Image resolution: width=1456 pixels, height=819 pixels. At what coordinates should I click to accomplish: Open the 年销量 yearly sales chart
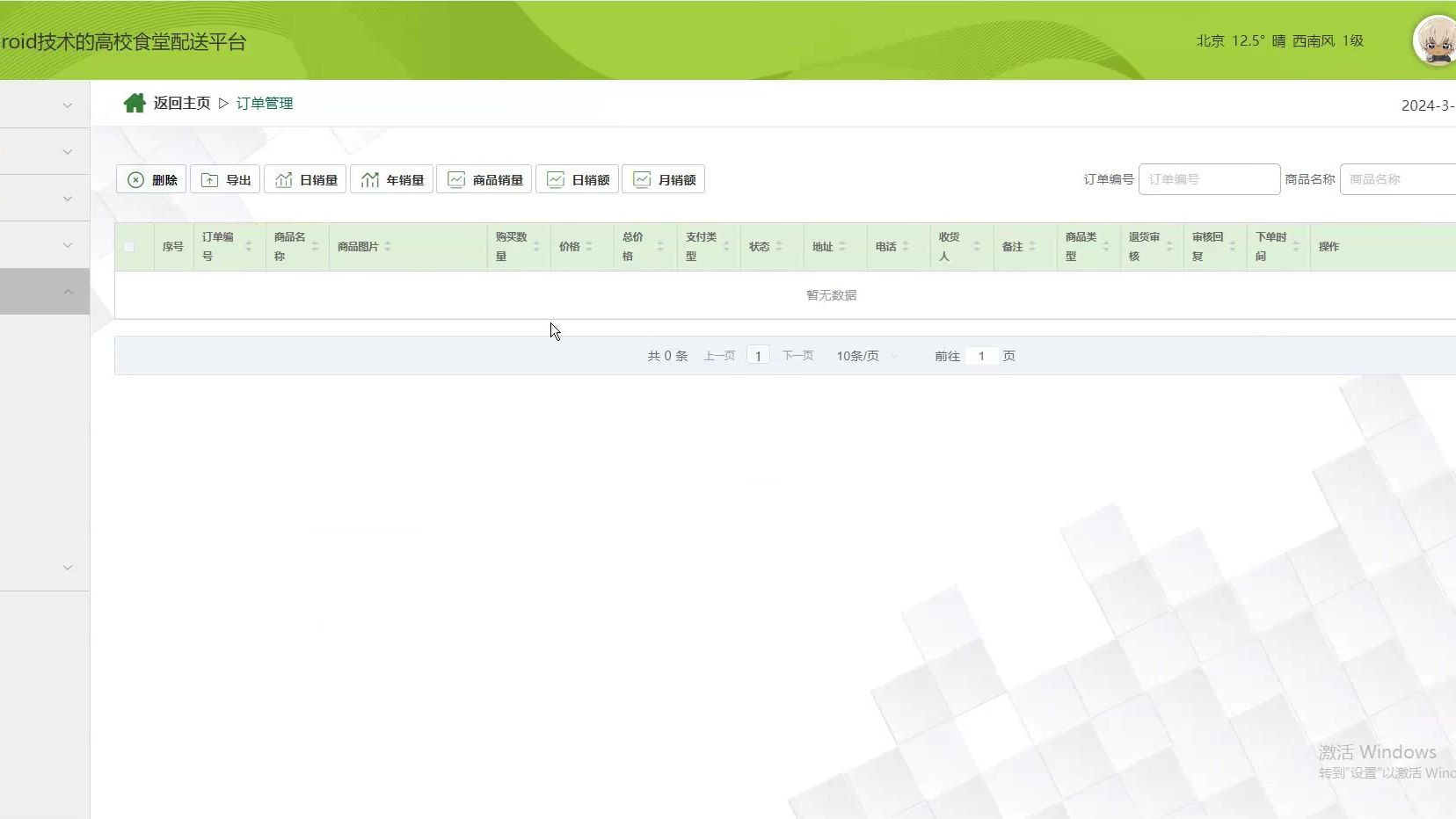click(x=391, y=179)
